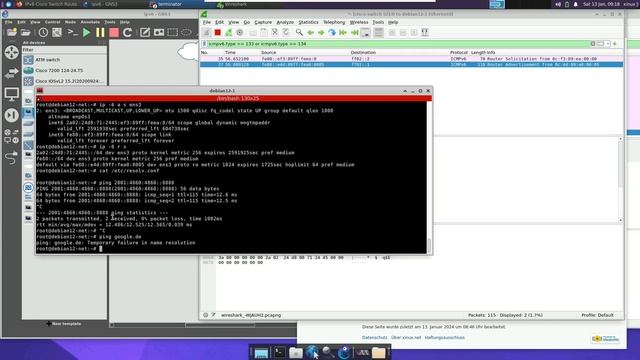
Task: Open Wireshark Telephony menu
Action: 334,22
